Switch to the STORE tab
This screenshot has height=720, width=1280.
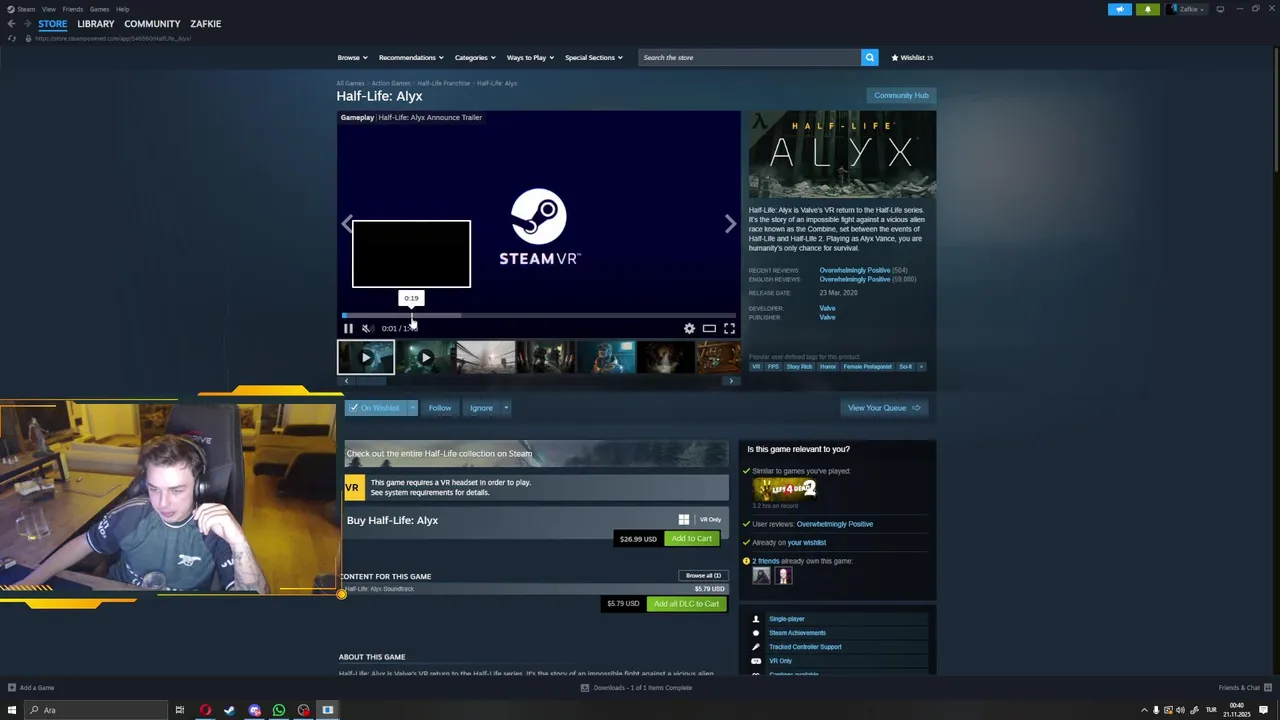pos(53,23)
